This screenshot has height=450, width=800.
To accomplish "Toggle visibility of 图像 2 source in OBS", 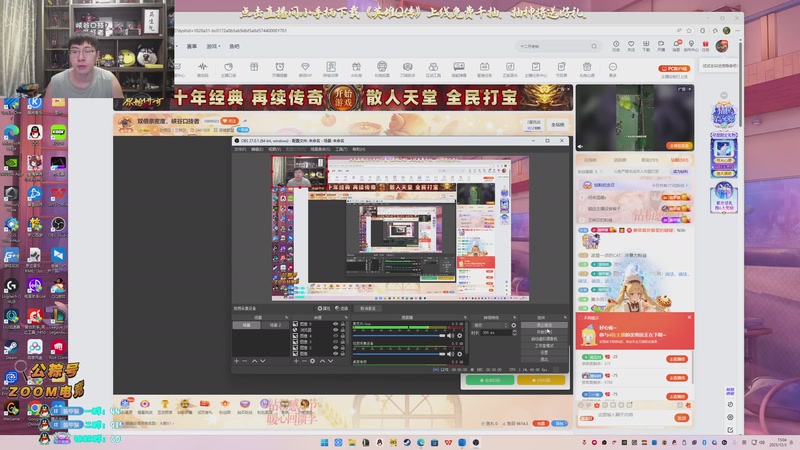I will pos(336,348).
